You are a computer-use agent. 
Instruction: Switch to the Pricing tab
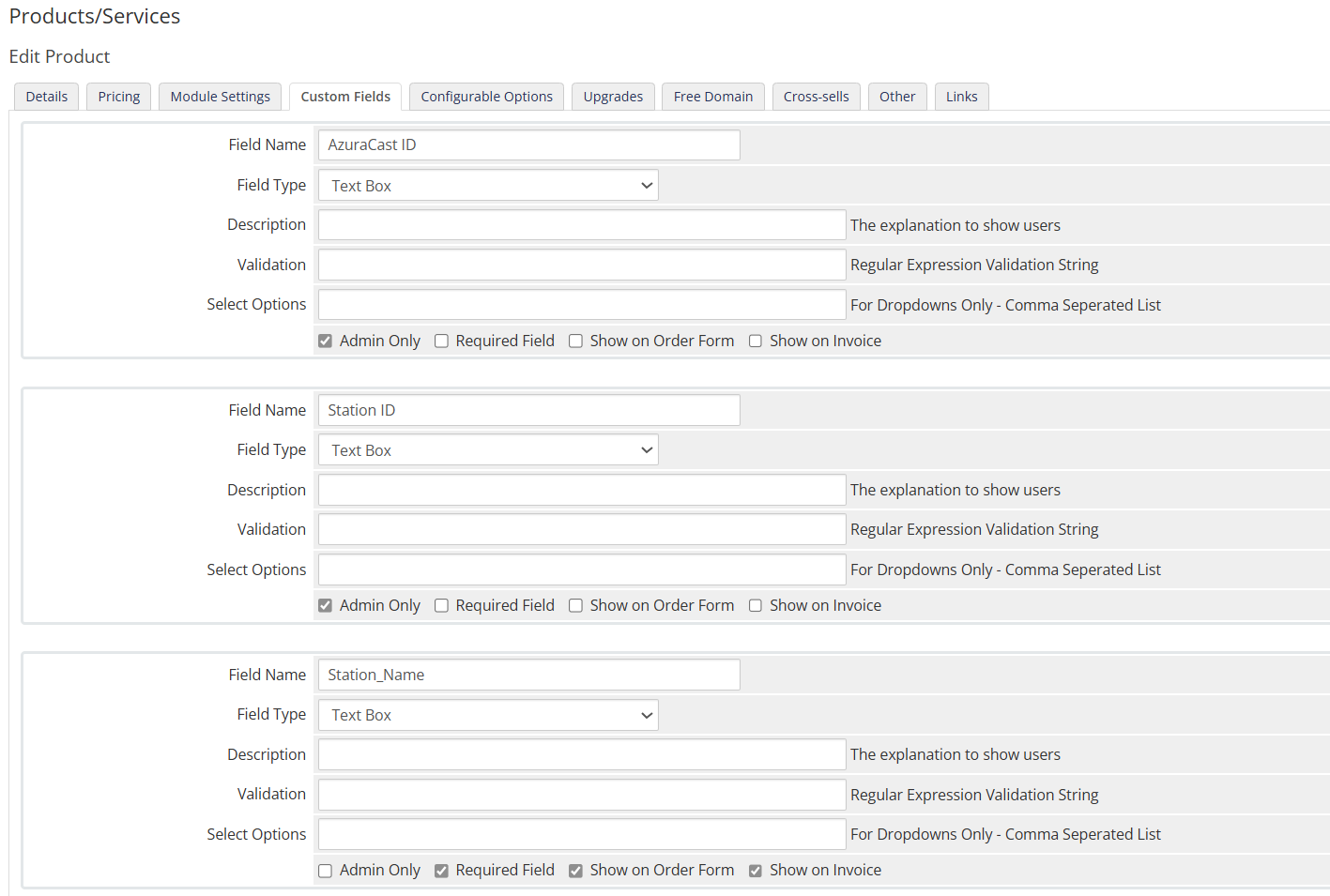(x=118, y=97)
